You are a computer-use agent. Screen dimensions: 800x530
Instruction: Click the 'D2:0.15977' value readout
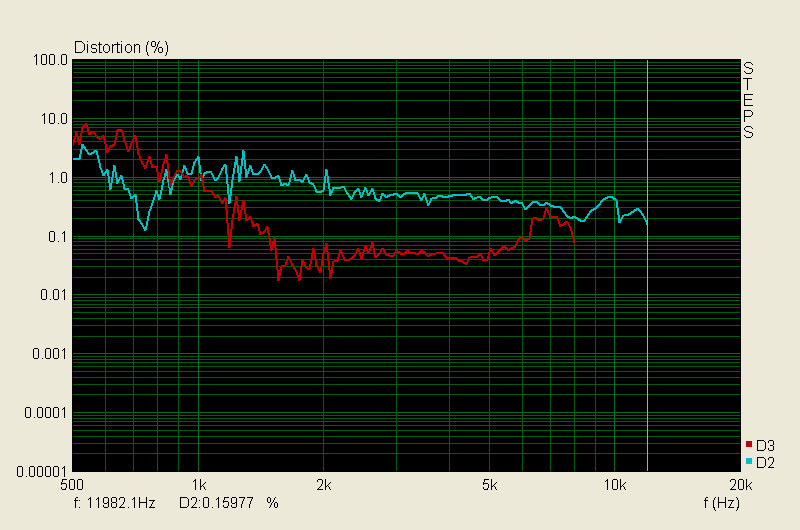216,503
